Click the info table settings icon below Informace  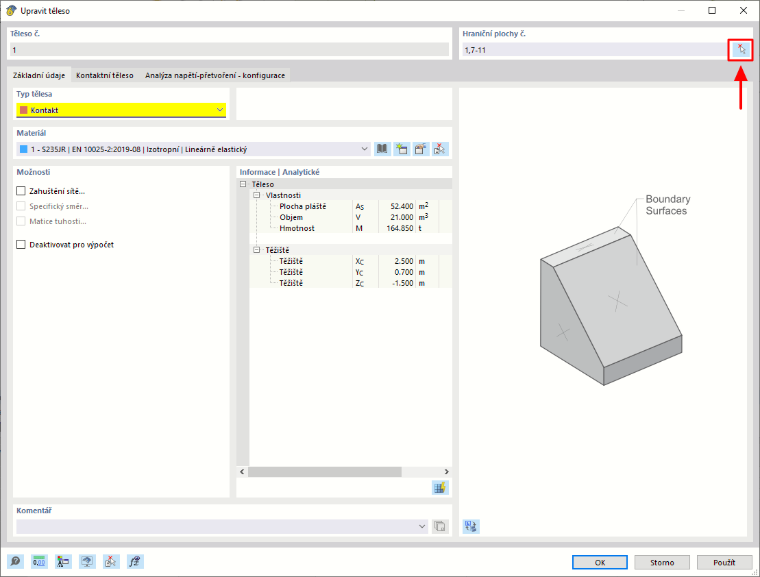tap(440, 488)
